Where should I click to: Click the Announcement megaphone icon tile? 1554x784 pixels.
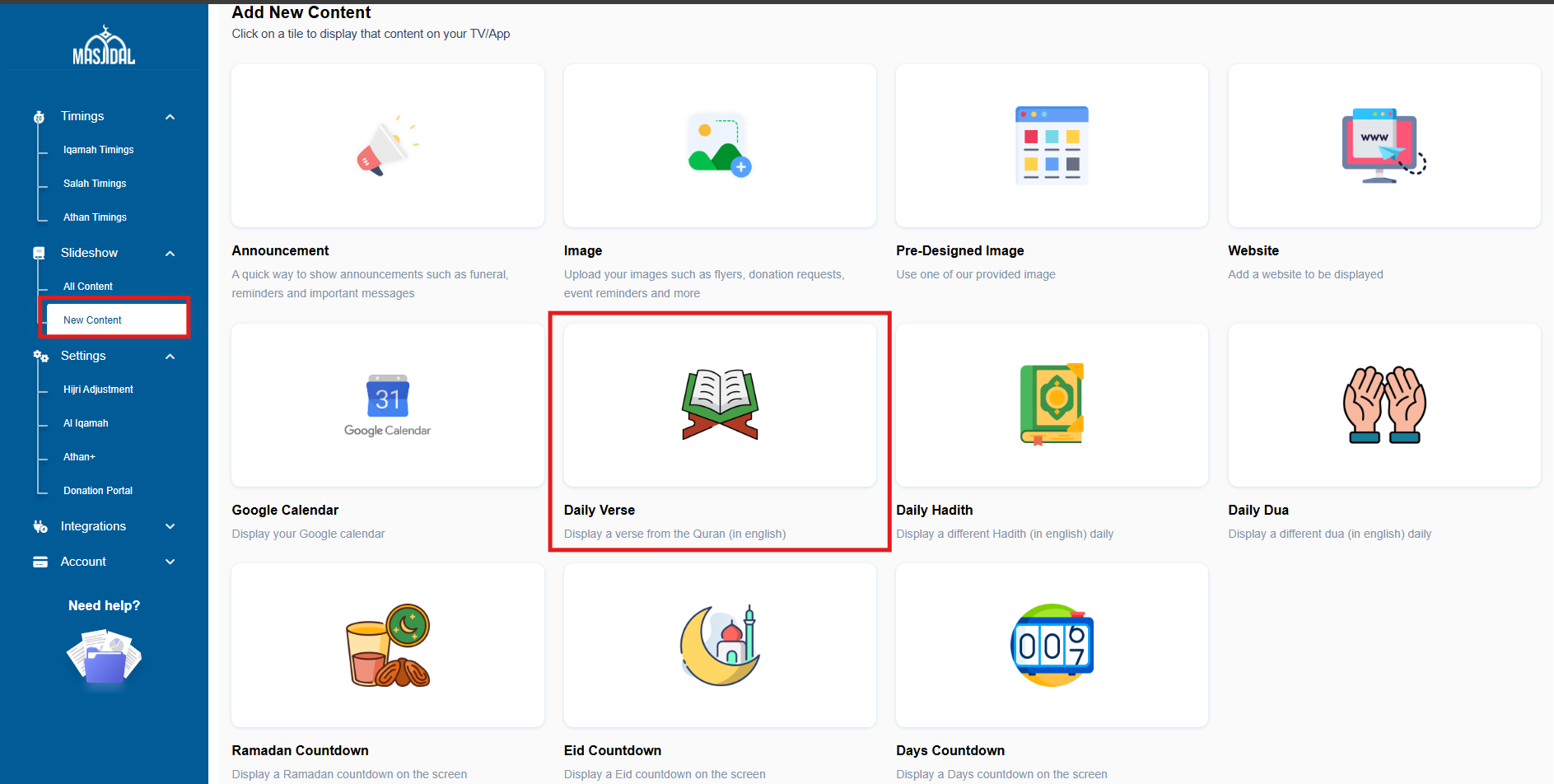pos(387,146)
